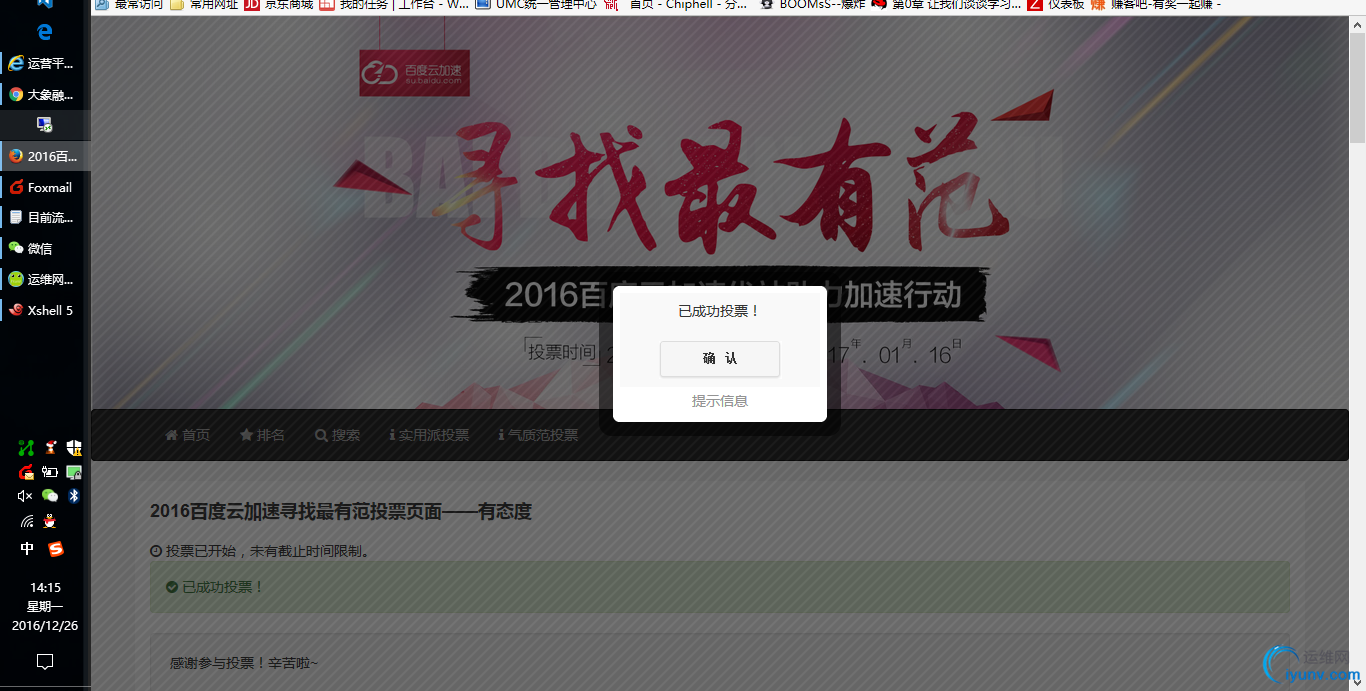
Task: Go to the 搜索 search page
Action: (337, 435)
